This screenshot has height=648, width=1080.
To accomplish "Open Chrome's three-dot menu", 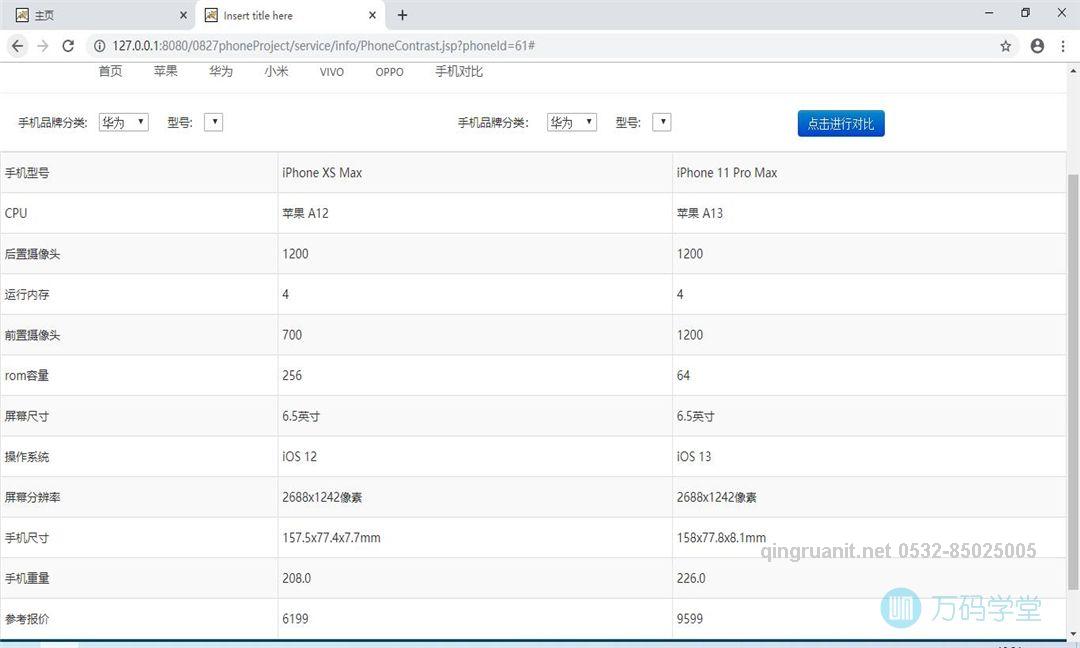I will (1063, 46).
